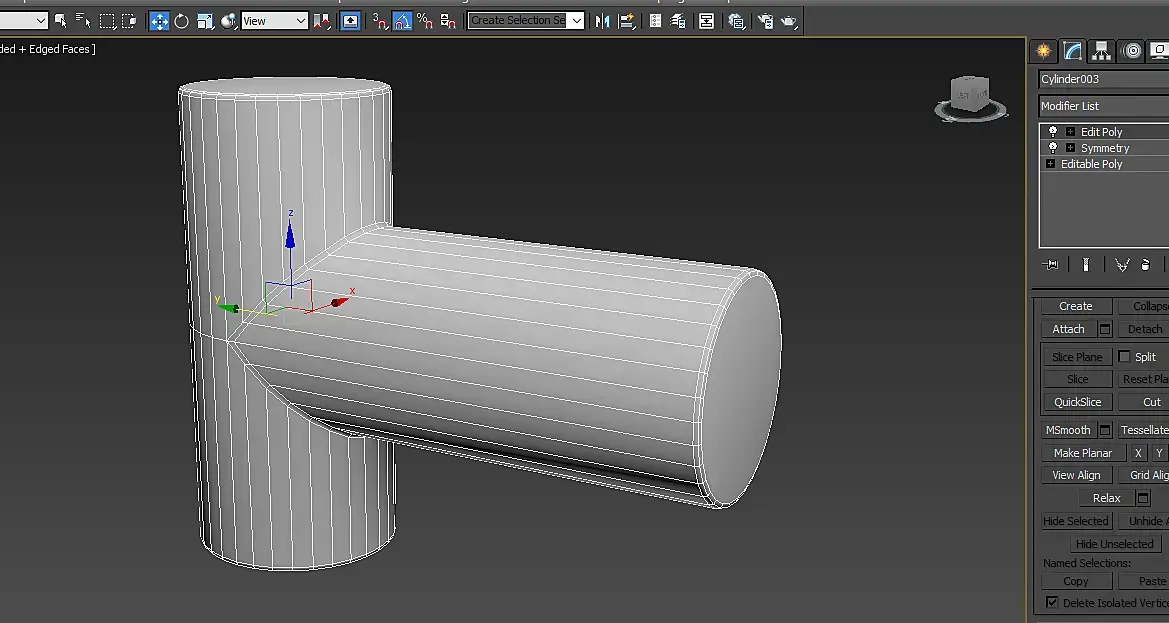Click the teapot Render icon
Screen dimensions: 1169x623
tap(789, 21)
